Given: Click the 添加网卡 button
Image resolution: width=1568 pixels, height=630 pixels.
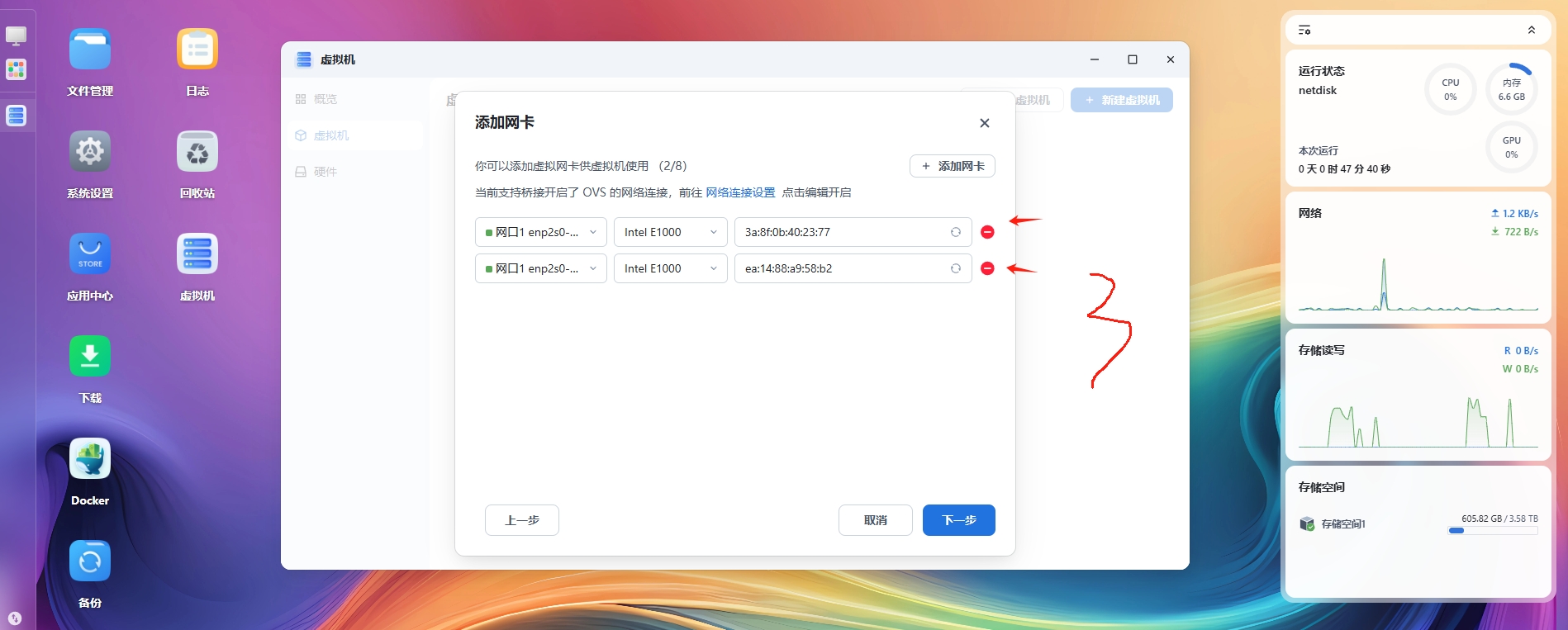Looking at the screenshot, I should click(952, 166).
